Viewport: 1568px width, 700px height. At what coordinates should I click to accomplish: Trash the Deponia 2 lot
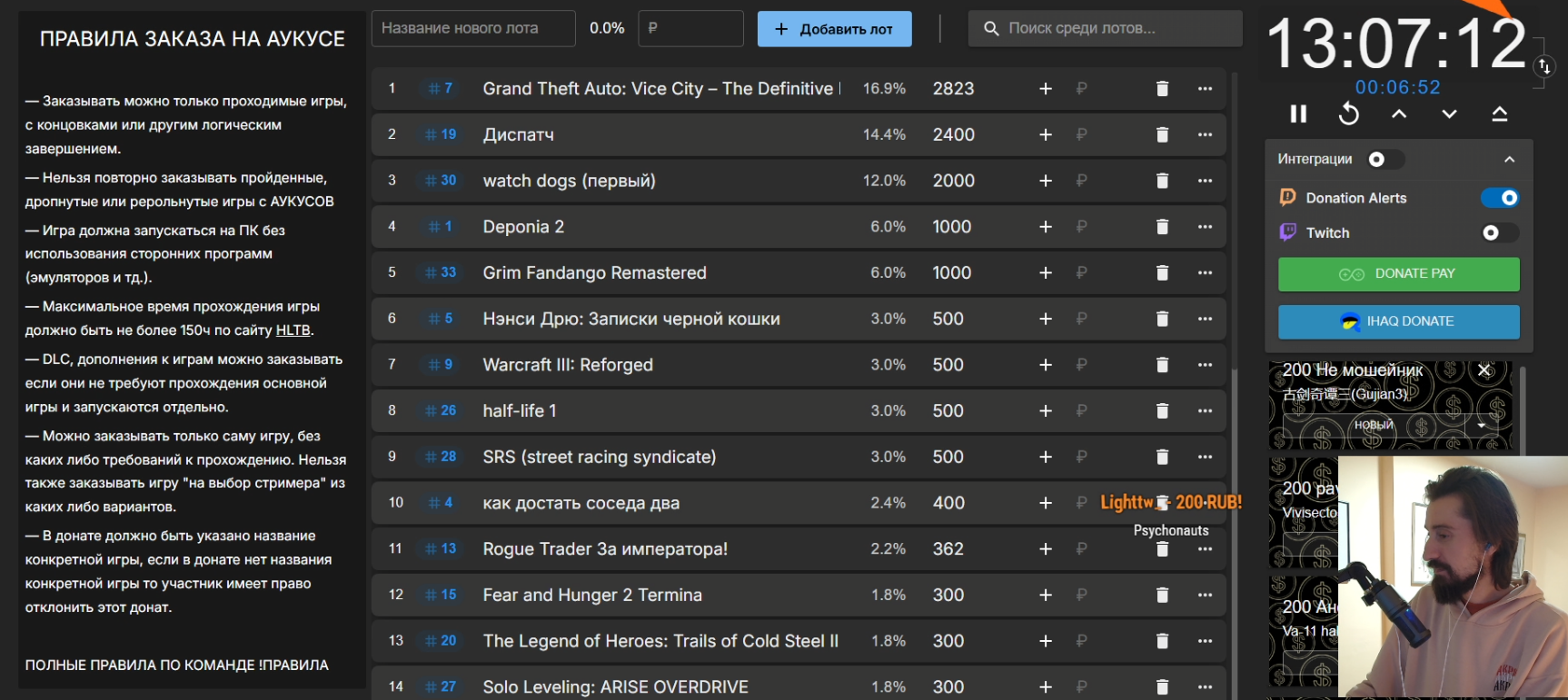[x=1162, y=227]
